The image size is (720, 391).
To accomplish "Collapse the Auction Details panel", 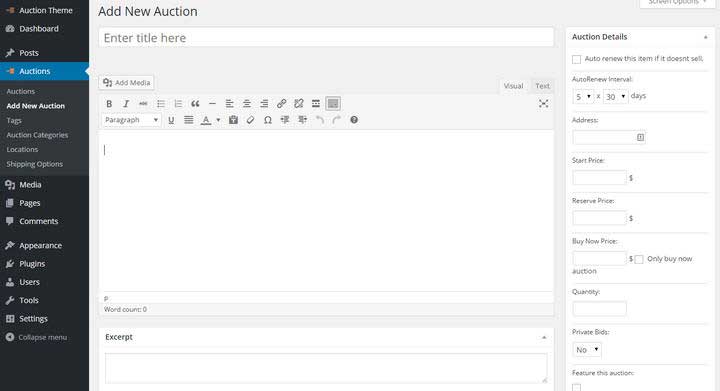I will [x=705, y=37].
